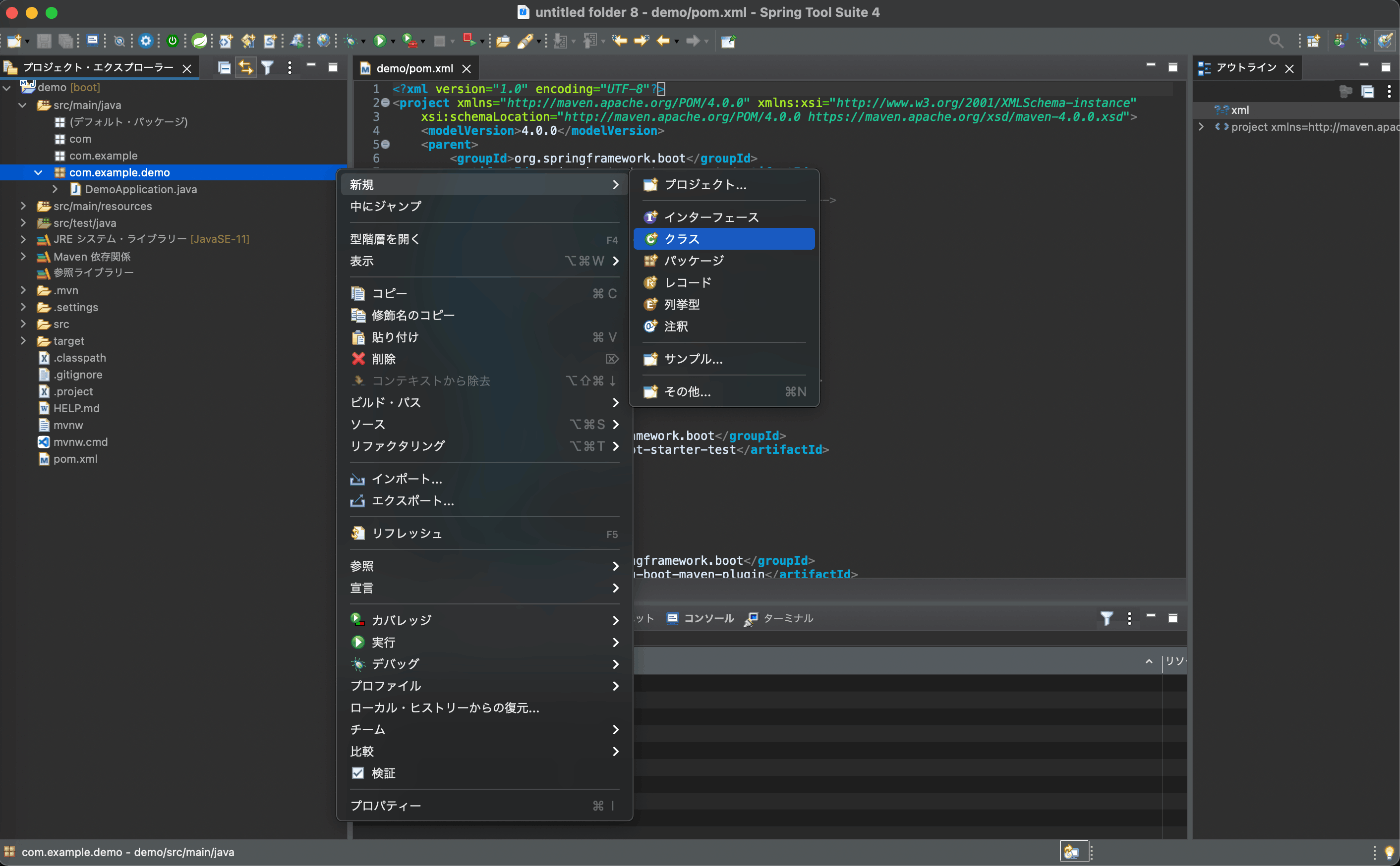The image size is (1400, 866).
Task: Select クラス in the New submenu
Action: coord(724,239)
